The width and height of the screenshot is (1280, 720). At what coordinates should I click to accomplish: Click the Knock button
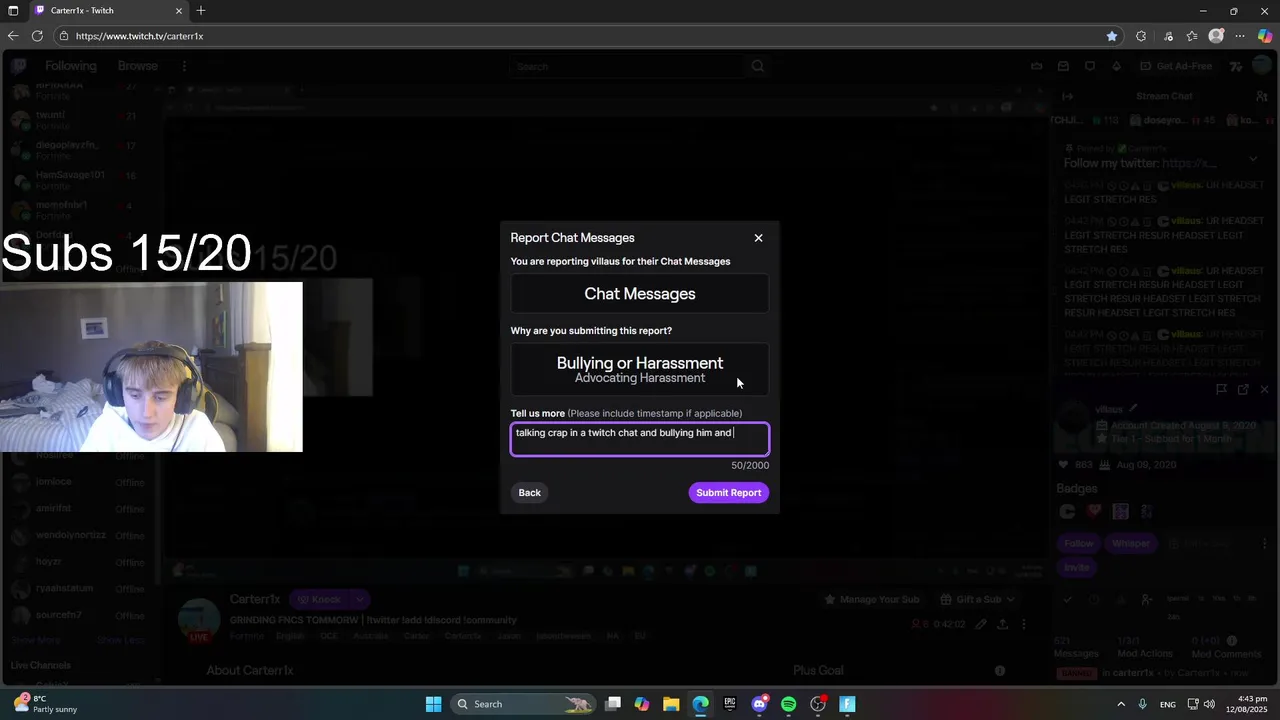[318, 599]
